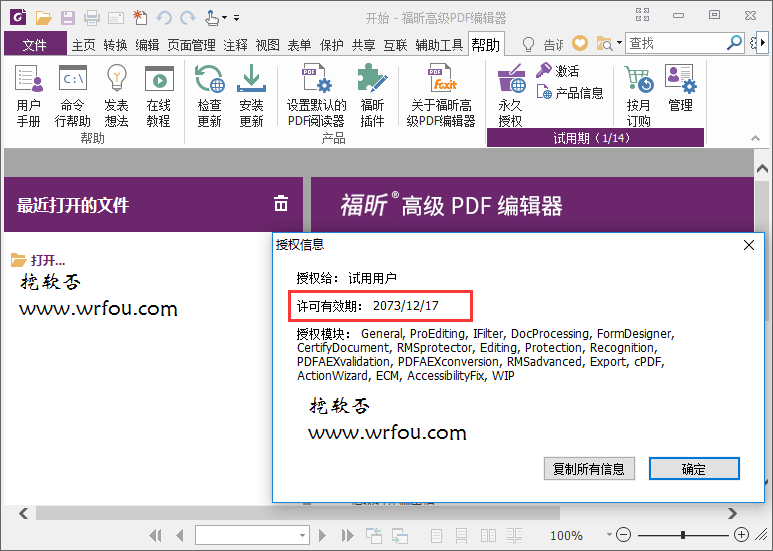Viewport: 773px width, 551px height.
Task: Open 福昕插件 plugin puzzle icon
Action: coord(372,96)
